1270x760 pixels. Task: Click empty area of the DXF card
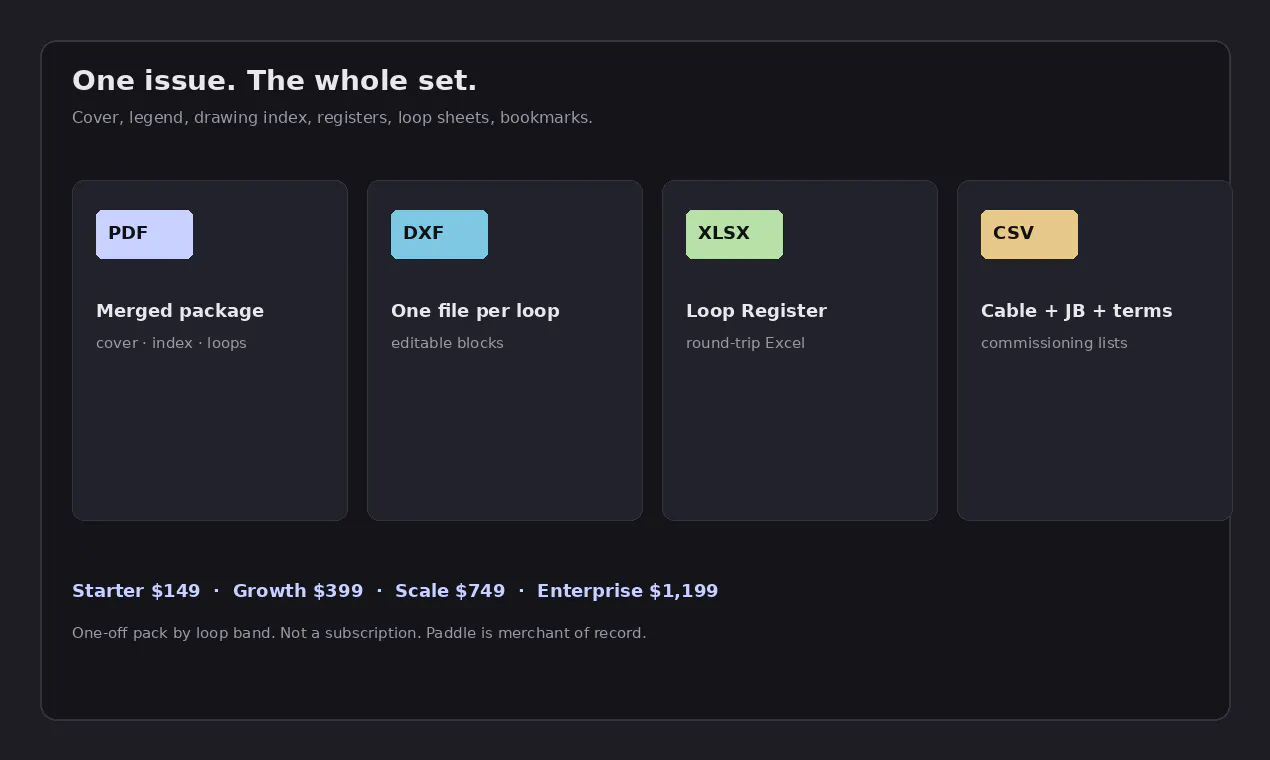pos(505,440)
